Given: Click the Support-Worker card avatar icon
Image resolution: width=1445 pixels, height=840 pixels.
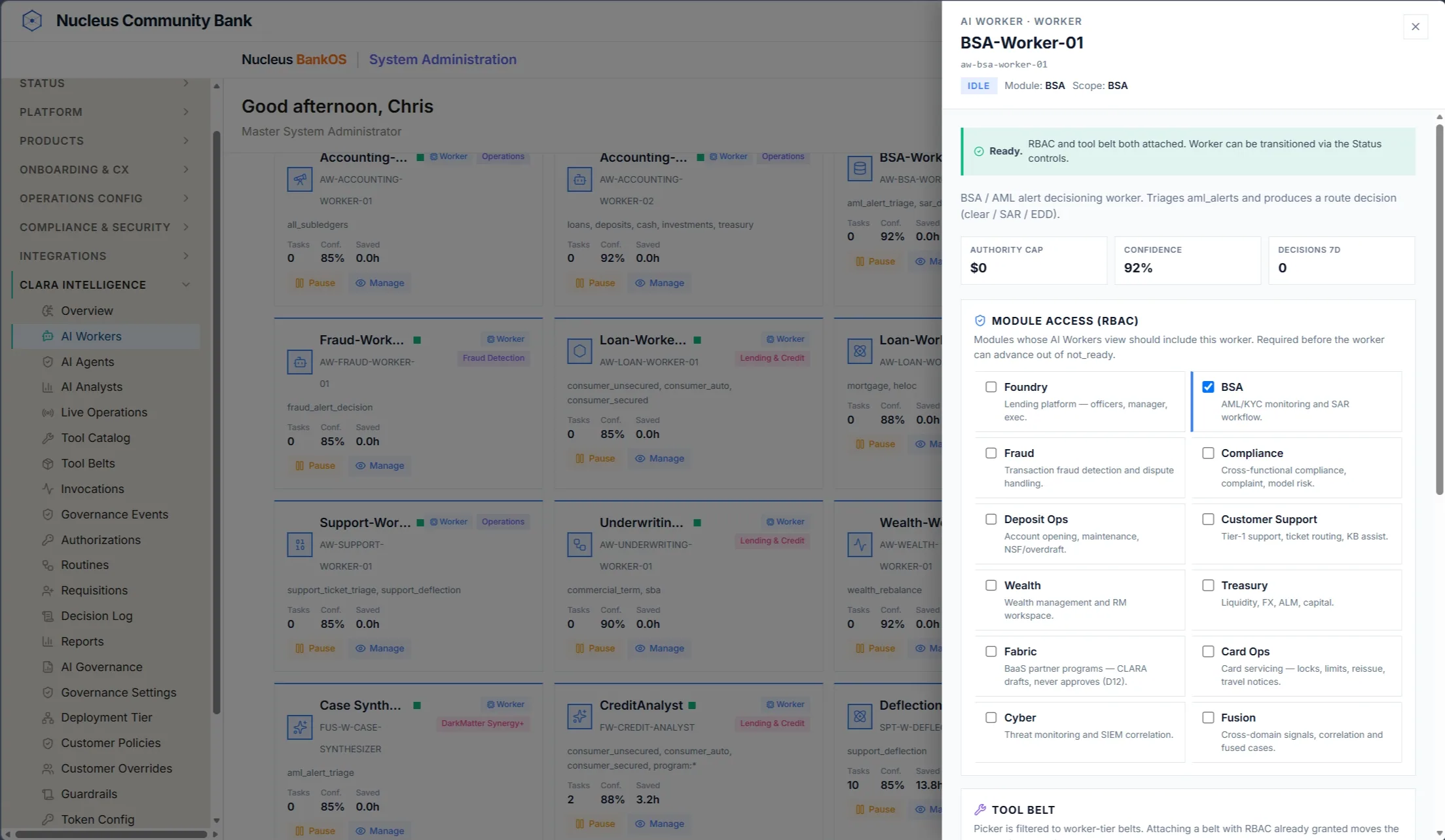Looking at the screenshot, I should point(300,545).
